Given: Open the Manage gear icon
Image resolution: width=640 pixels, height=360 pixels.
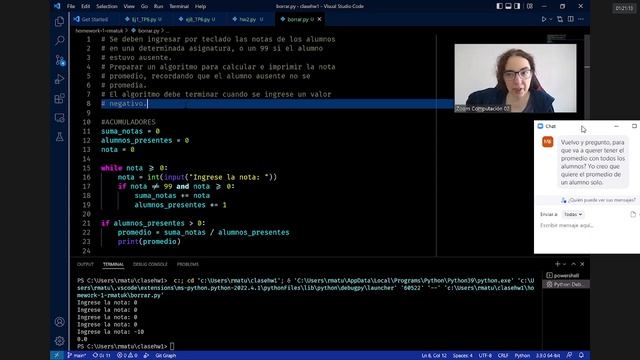Looking at the screenshot, I should pos(60,341).
